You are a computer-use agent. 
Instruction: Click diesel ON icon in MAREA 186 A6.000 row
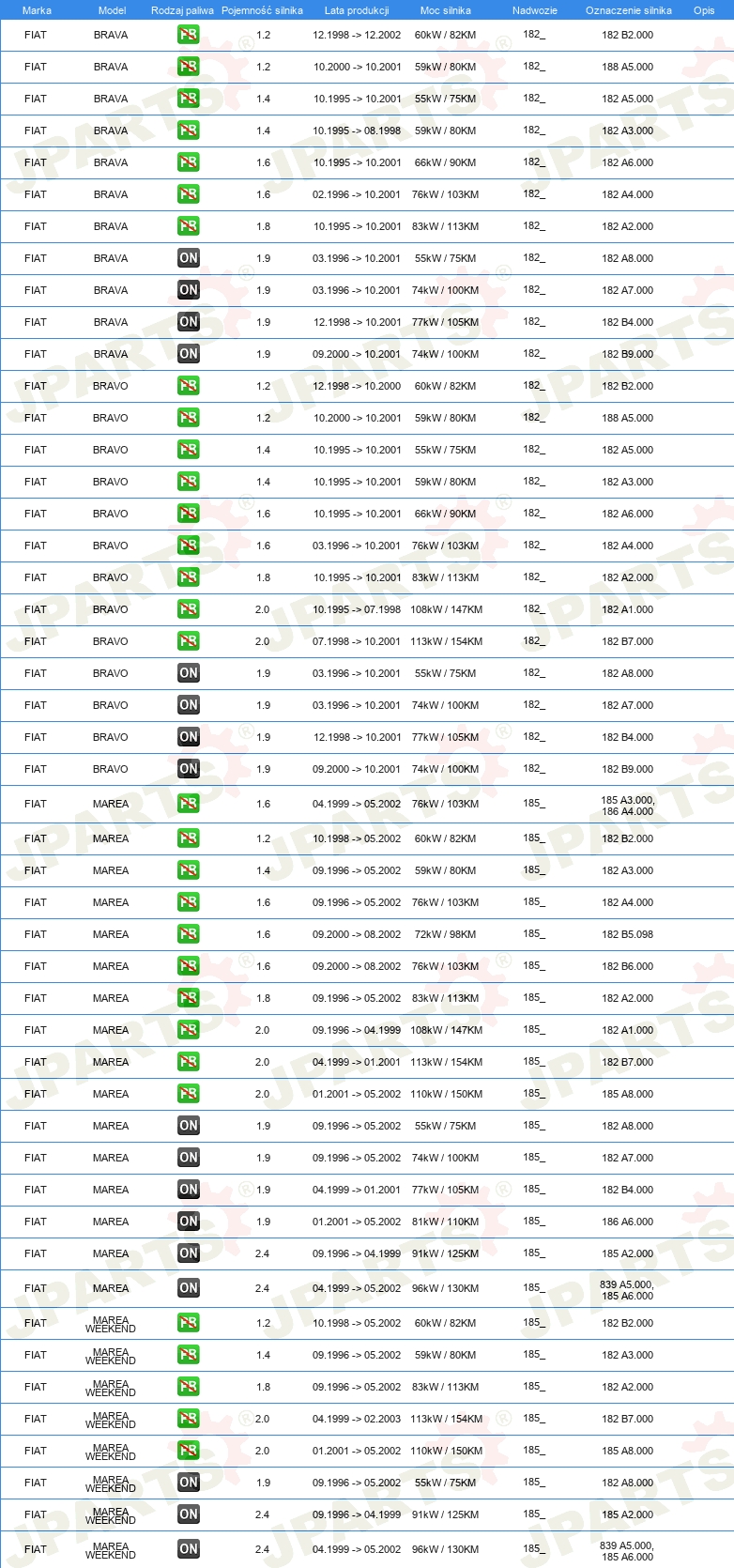coord(189,1222)
